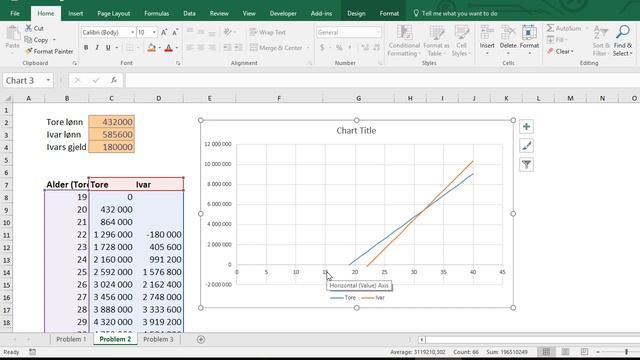Increase font size with the larger A

[164, 32]
